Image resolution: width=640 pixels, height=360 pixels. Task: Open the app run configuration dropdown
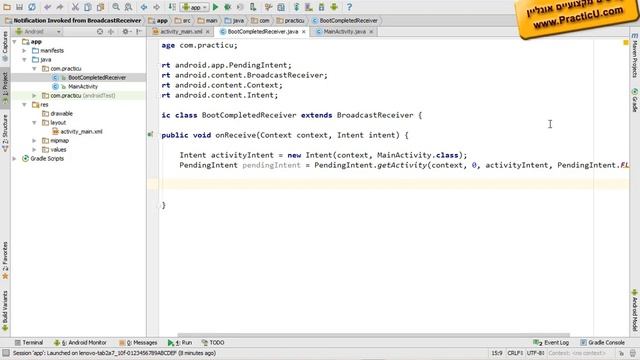195,7
